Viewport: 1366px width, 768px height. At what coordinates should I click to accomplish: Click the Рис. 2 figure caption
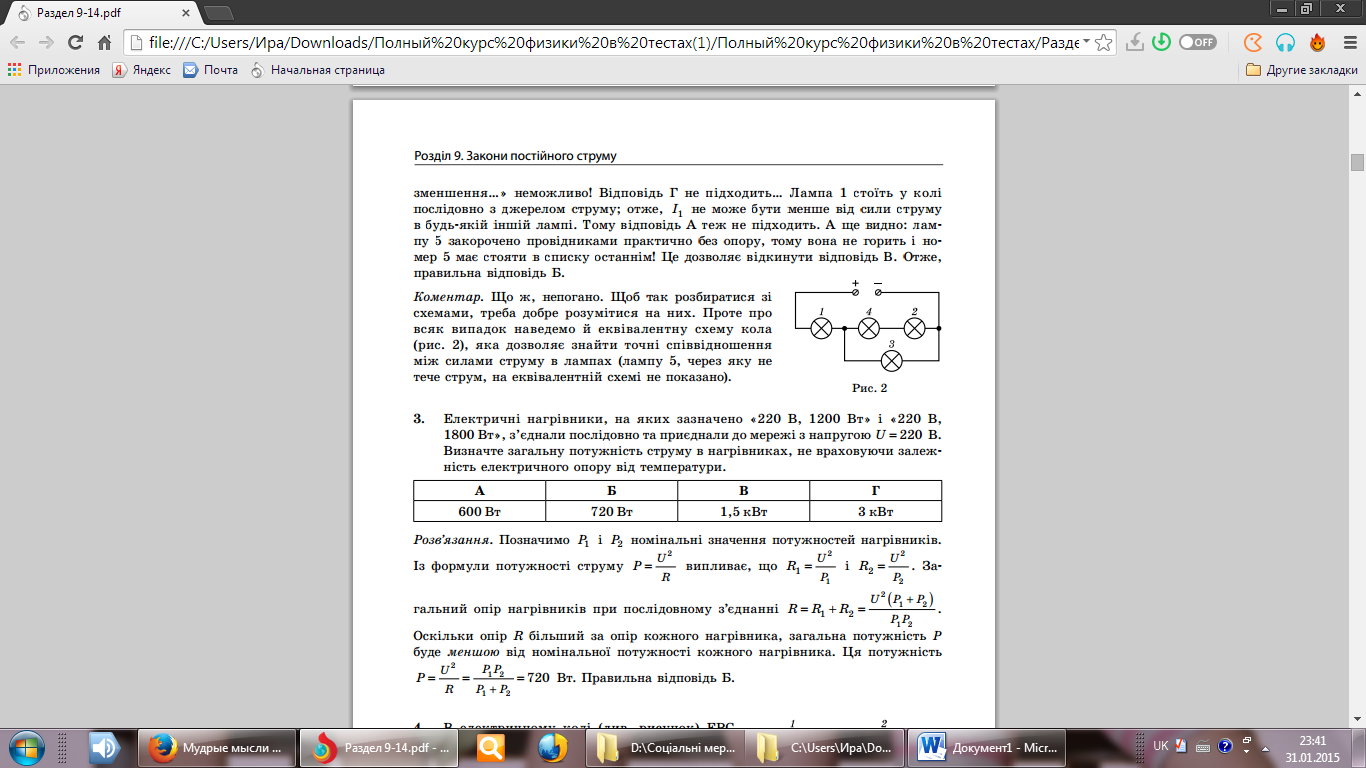[x=869, y=388]
